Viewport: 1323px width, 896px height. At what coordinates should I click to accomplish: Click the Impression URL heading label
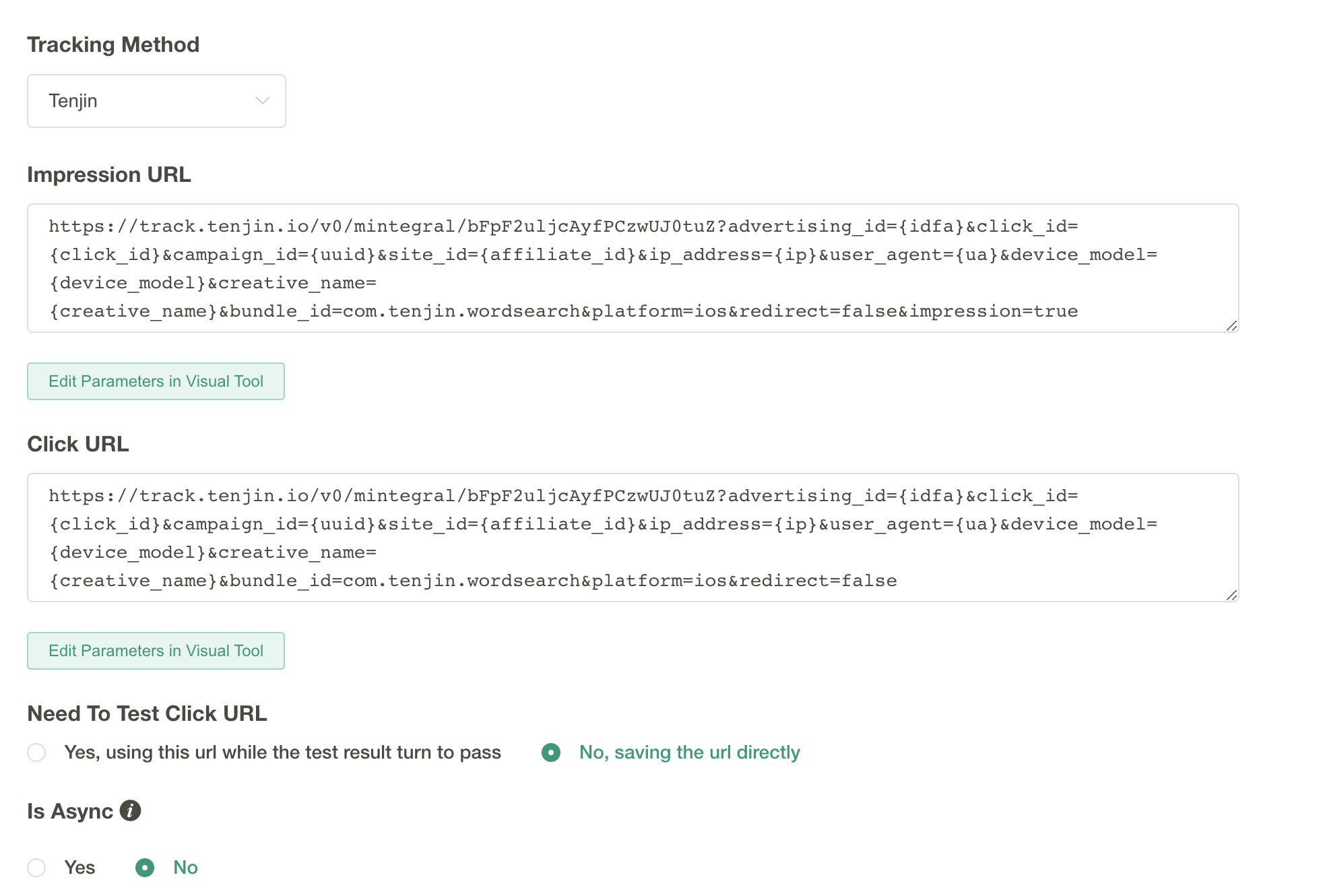(109, 174)
